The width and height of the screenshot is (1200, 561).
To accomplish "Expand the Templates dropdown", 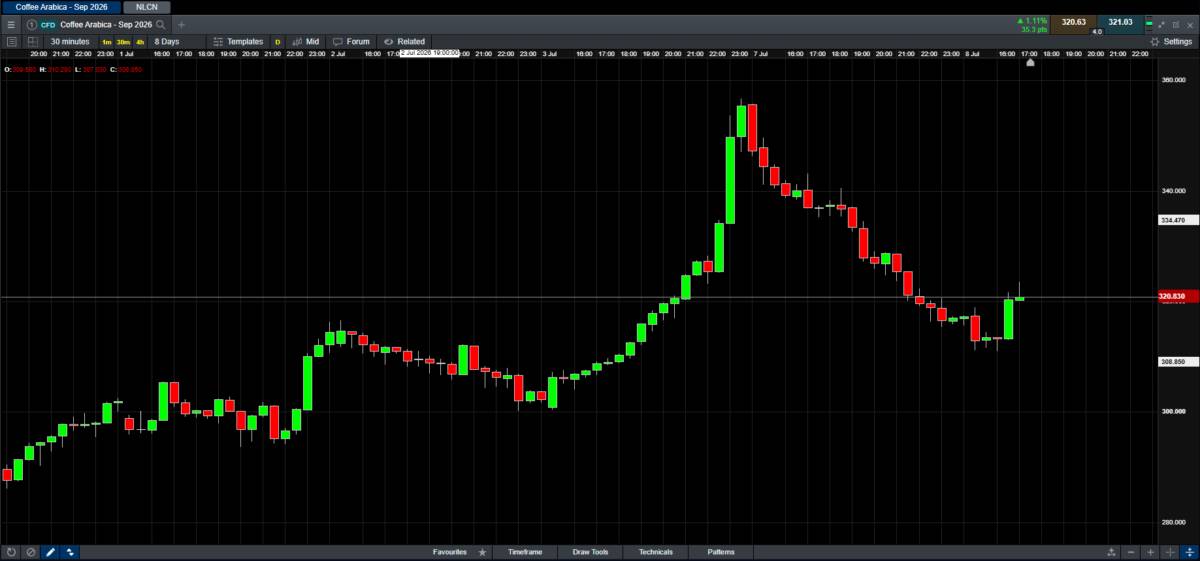I will [x=238, y=42].
